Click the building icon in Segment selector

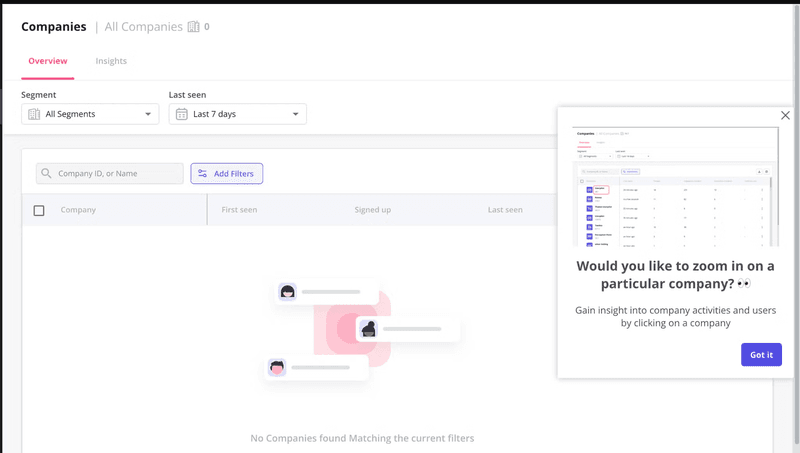tap(34, 114)
